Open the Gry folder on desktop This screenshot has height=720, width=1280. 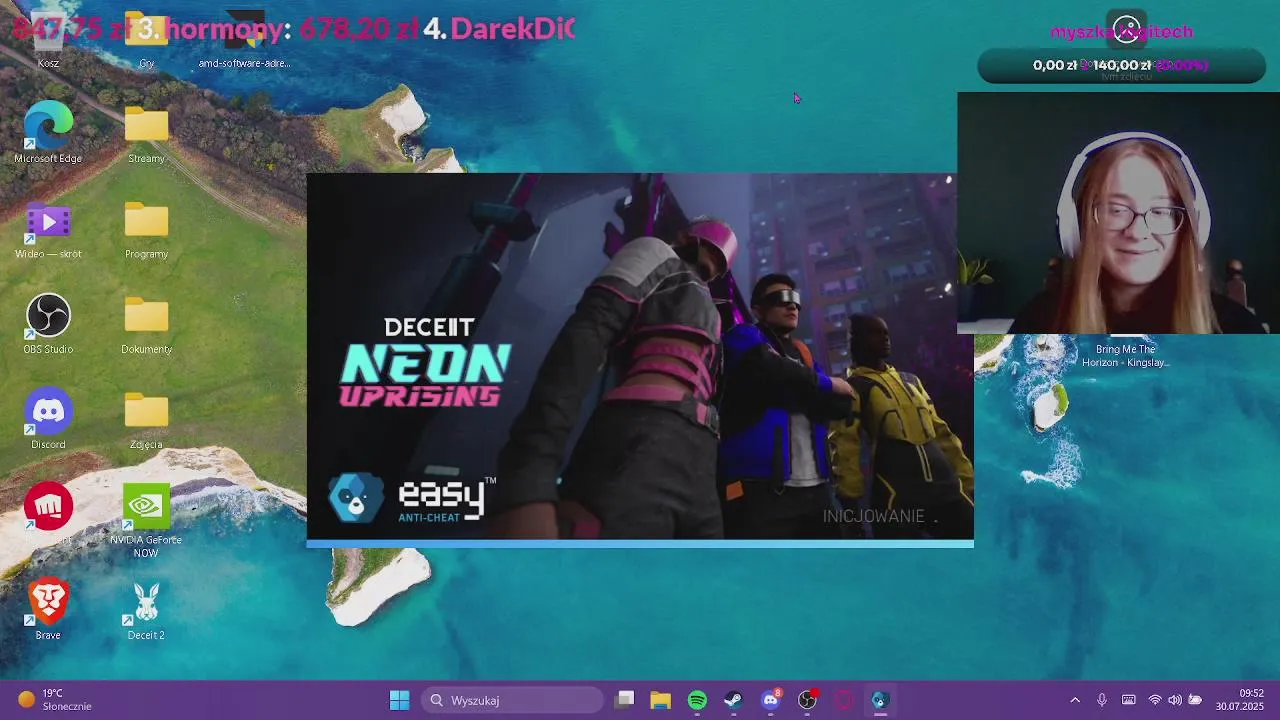[x=146, y=38]
